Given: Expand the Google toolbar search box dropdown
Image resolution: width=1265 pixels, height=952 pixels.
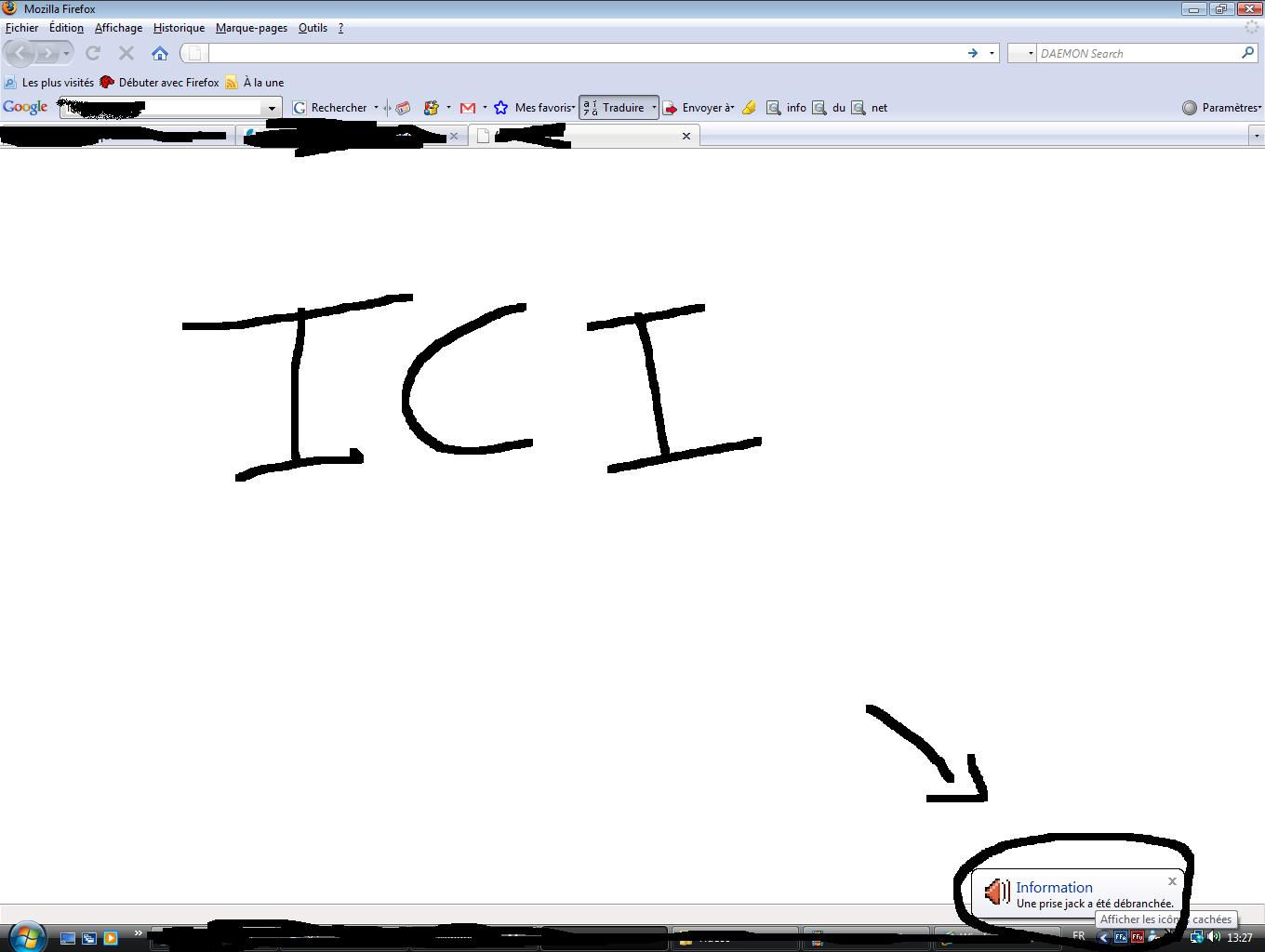Looking at the screenshot, I should (272, 108).
